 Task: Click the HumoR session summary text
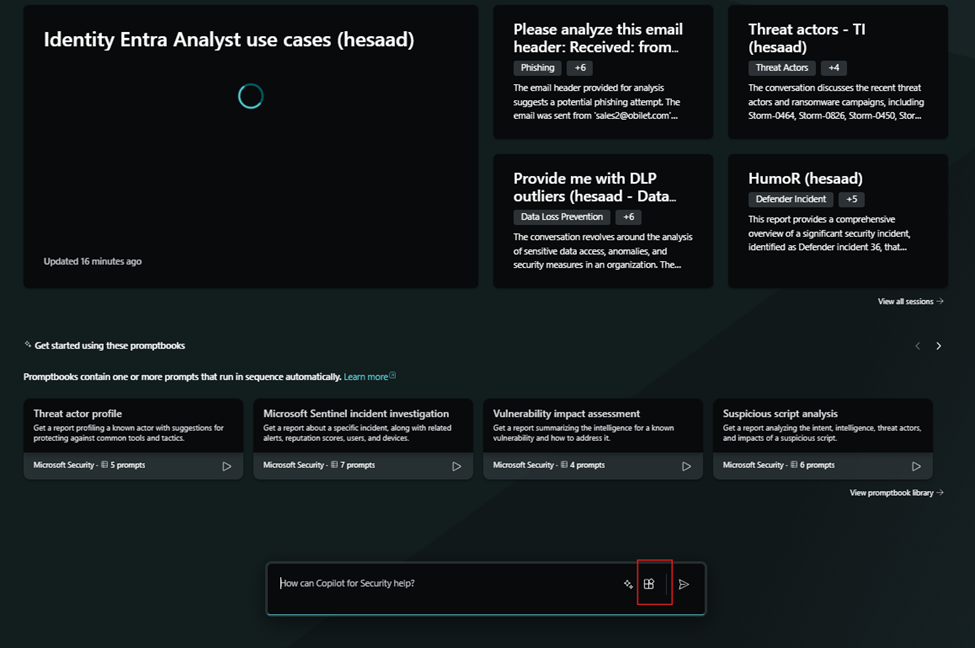coord(829,233)
